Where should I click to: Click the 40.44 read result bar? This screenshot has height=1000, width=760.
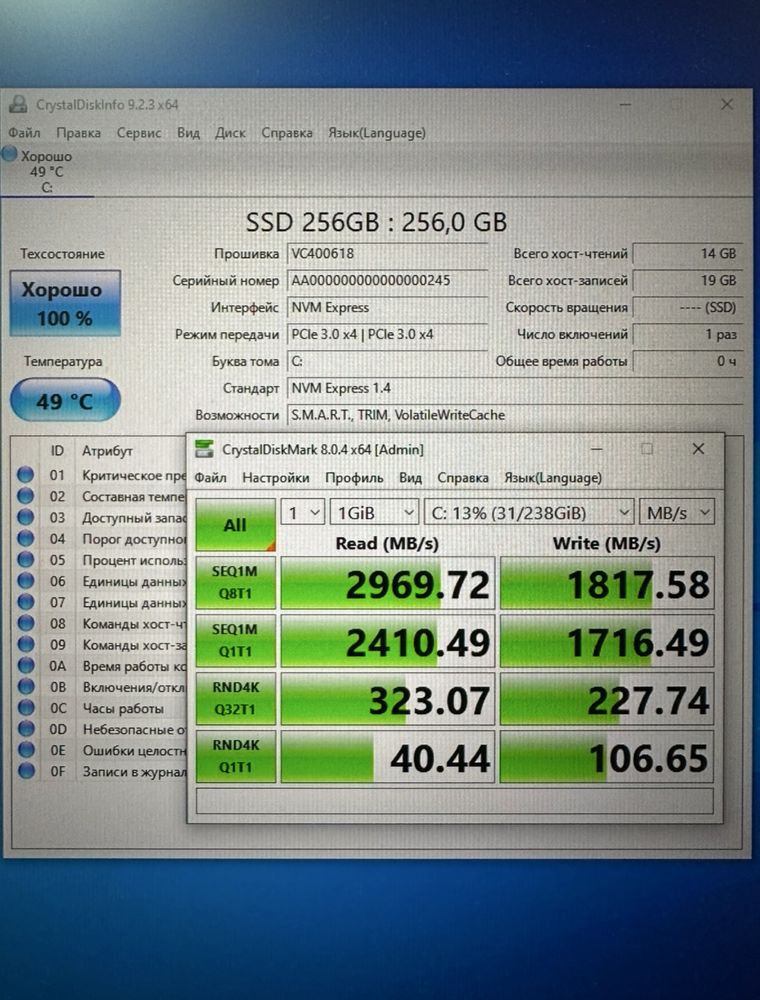coord(388,757)
